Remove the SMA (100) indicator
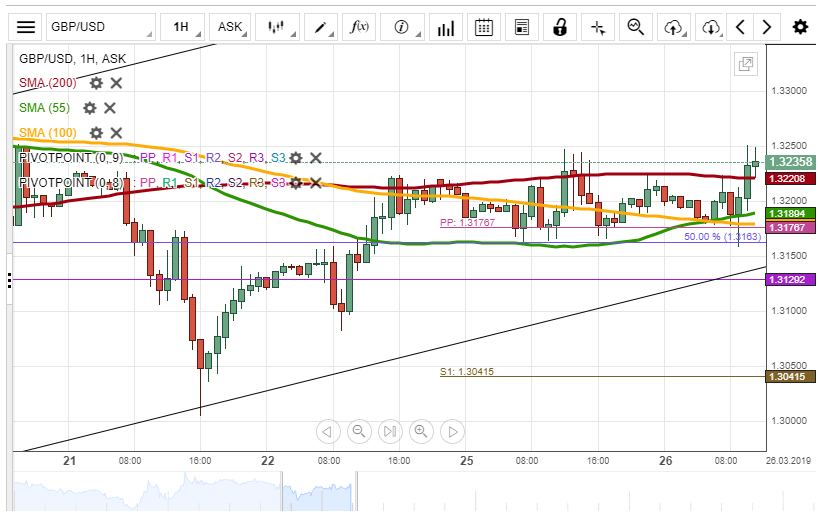 [x=116, y=133]
